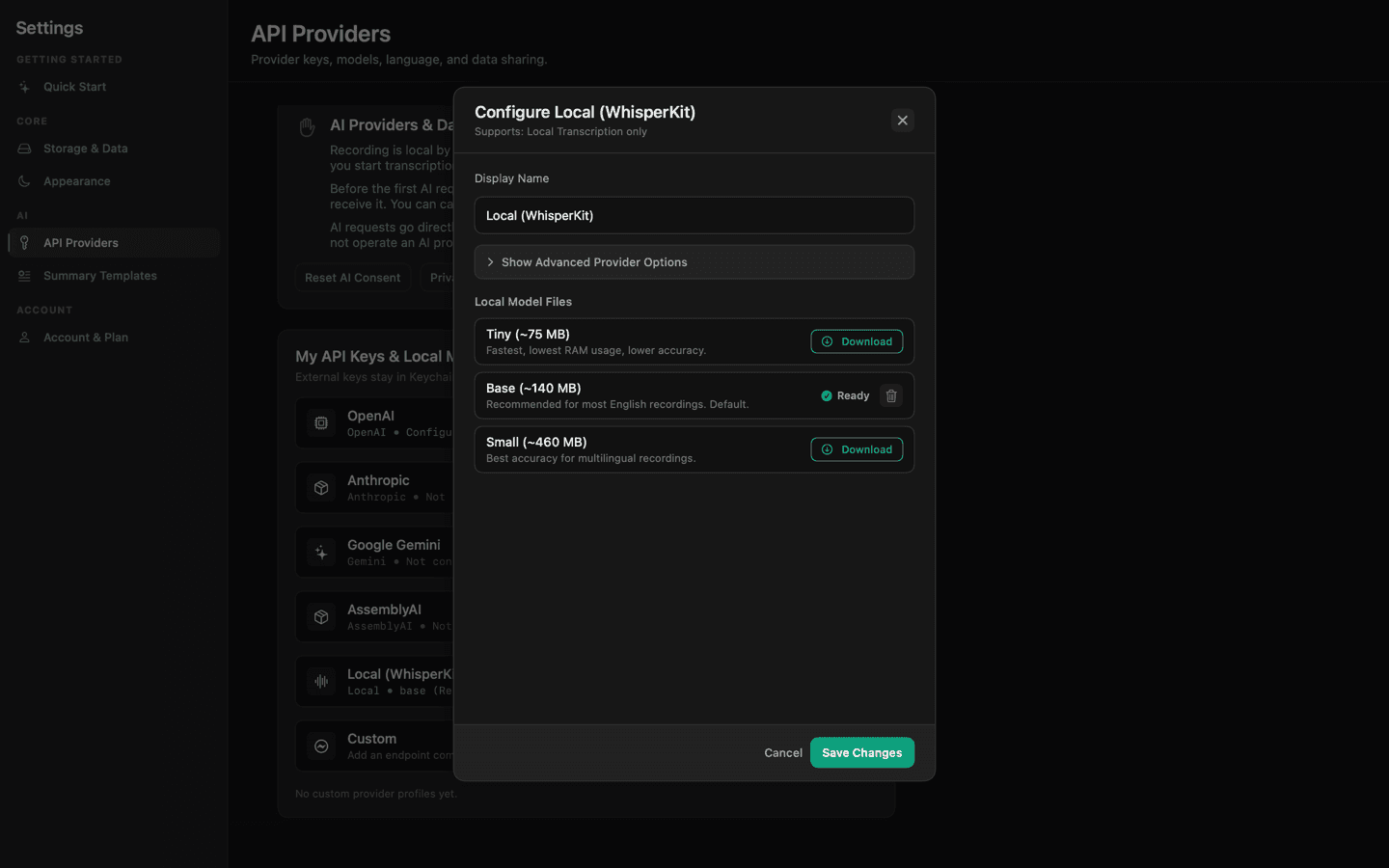Click the OpenAI provider name
This screenshot has height=868, width=1389.
[x=370, y=416]
